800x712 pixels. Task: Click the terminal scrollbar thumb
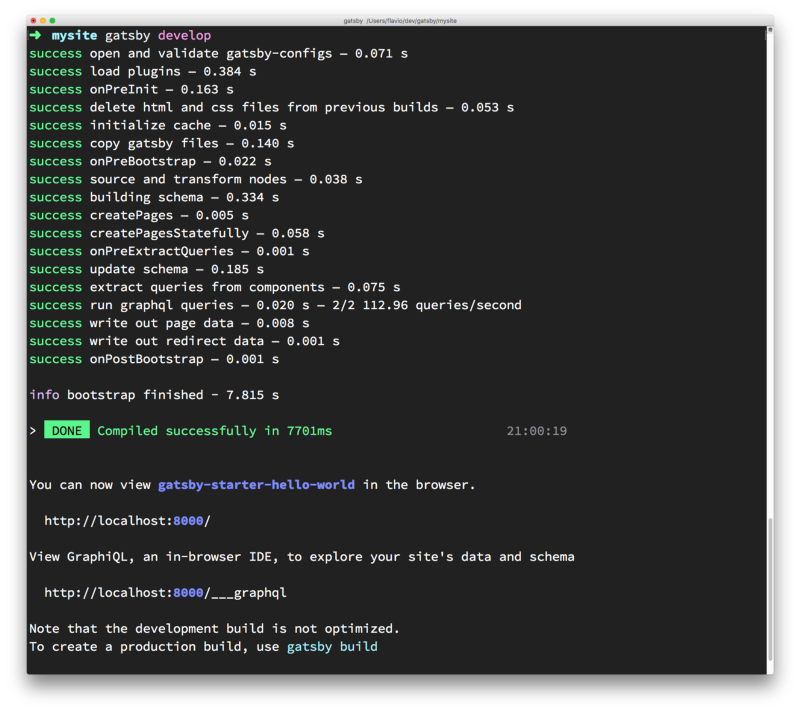coord(769,590)
